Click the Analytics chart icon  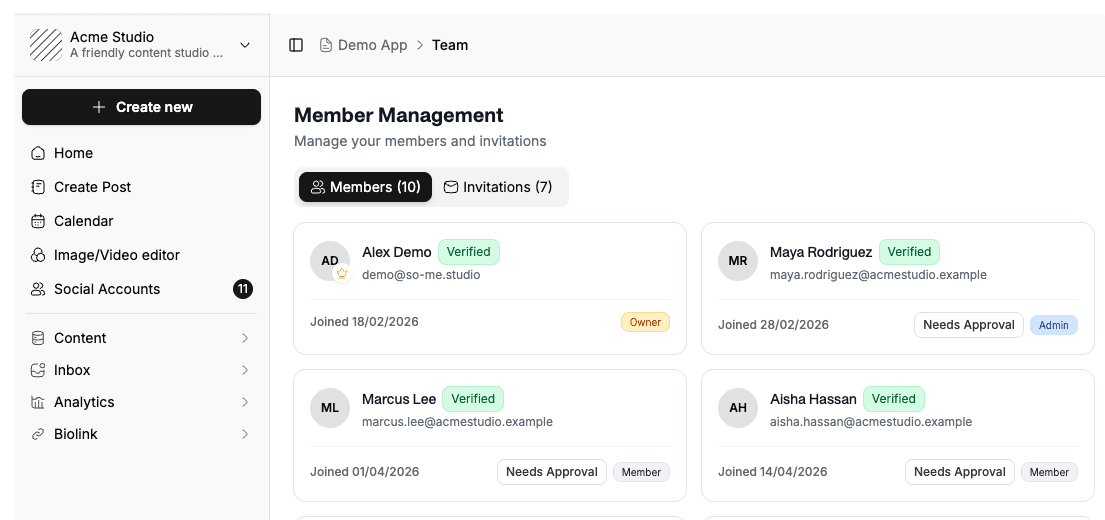click(38, 402)
